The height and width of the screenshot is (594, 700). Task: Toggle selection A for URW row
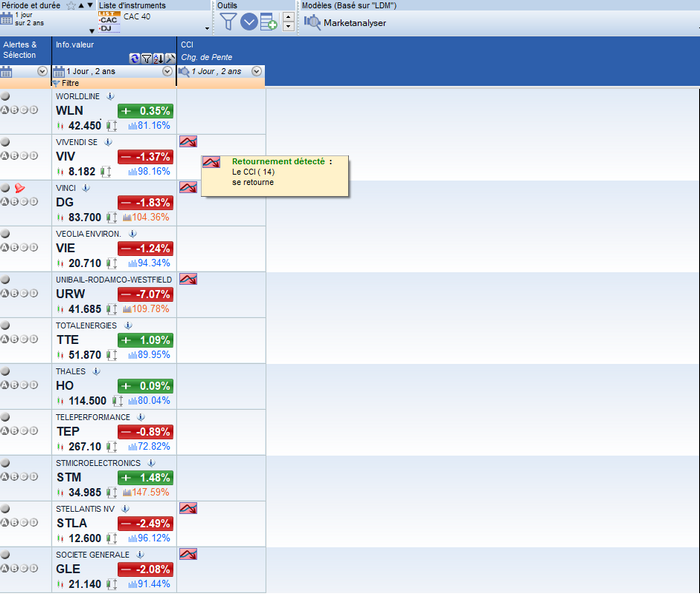tap(4, 293)
